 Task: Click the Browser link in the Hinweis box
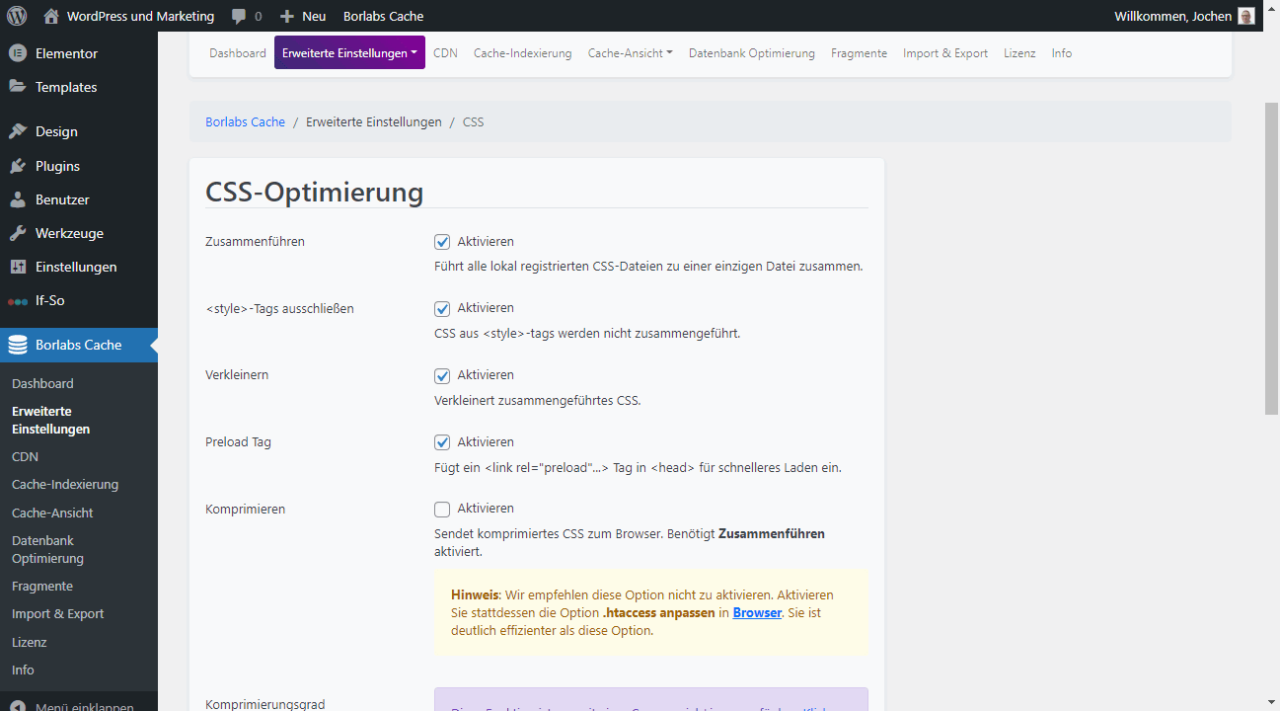click(757, 613)
